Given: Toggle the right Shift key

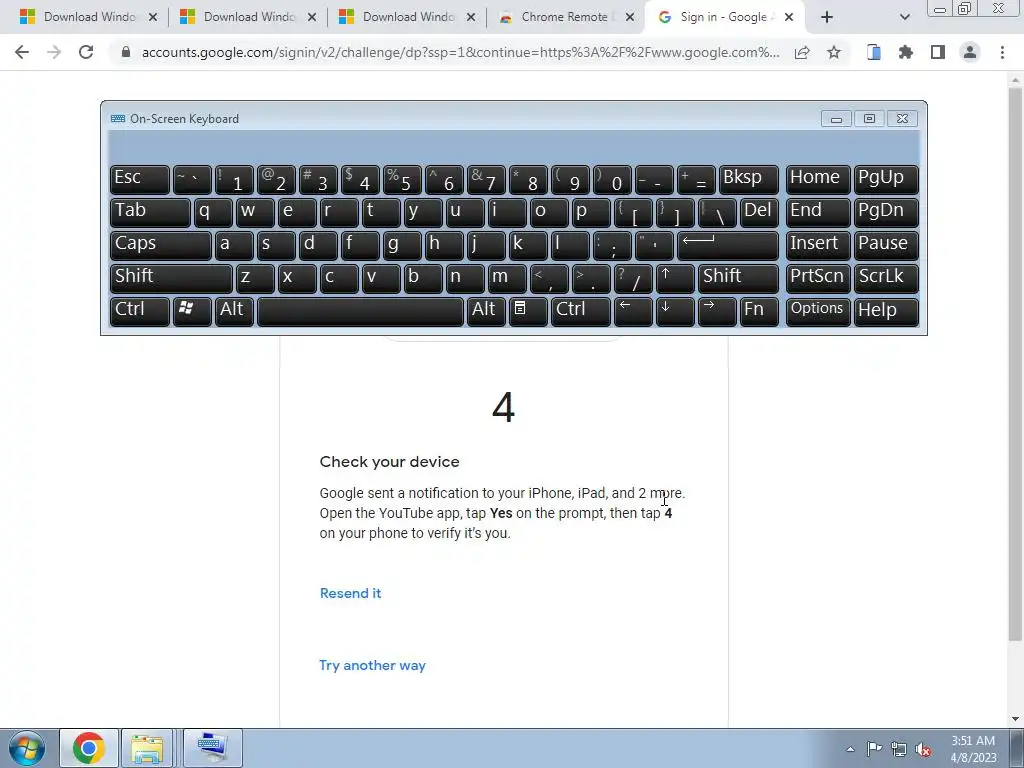Looking at the screenshot, I should pos(739,277).
